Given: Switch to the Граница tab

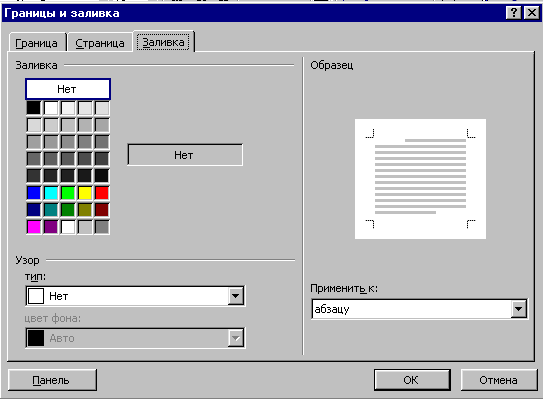Looking at the screenshot, I should click(37, 43).
